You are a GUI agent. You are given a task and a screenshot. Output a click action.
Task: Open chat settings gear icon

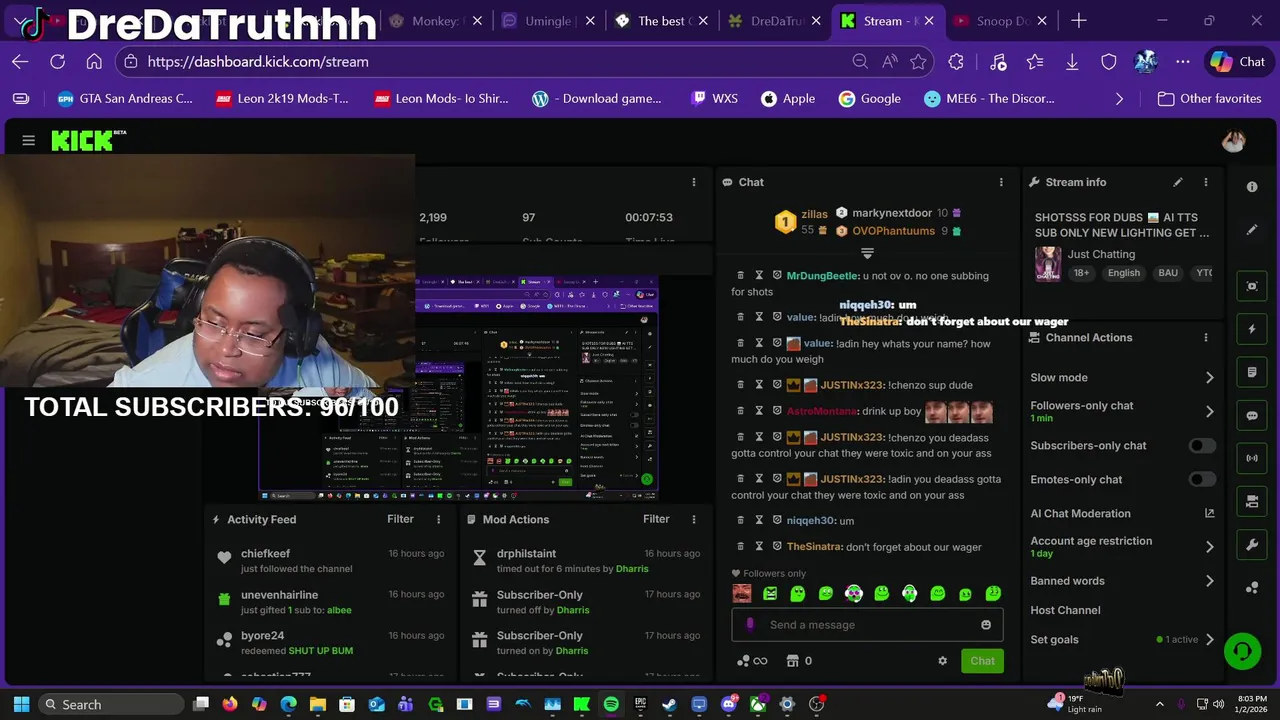click(942, 661)
